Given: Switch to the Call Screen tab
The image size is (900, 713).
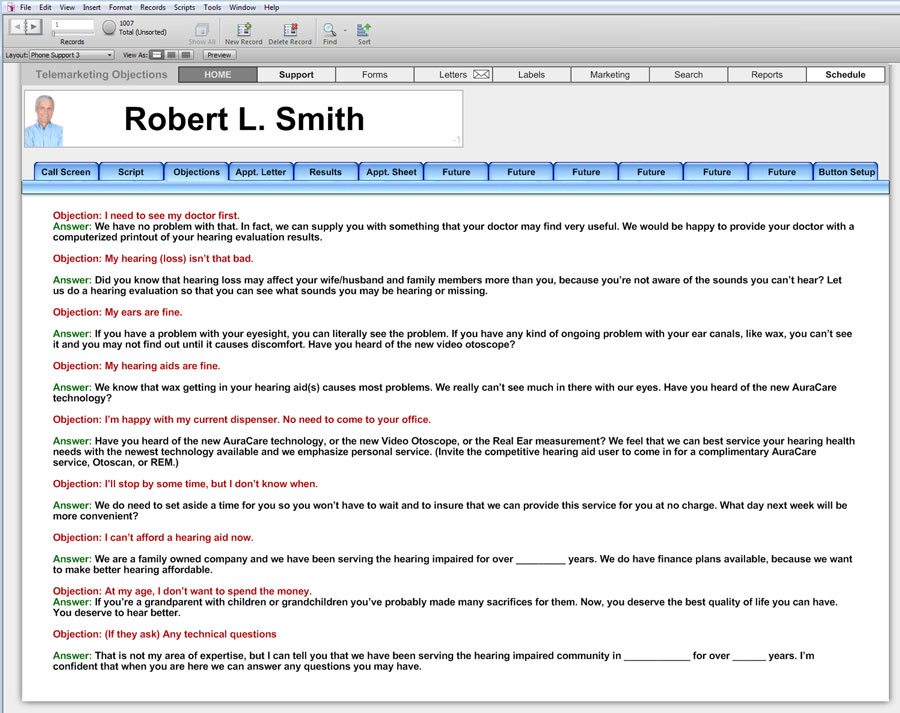Looking at the screenshot, I should coord(66,172).
